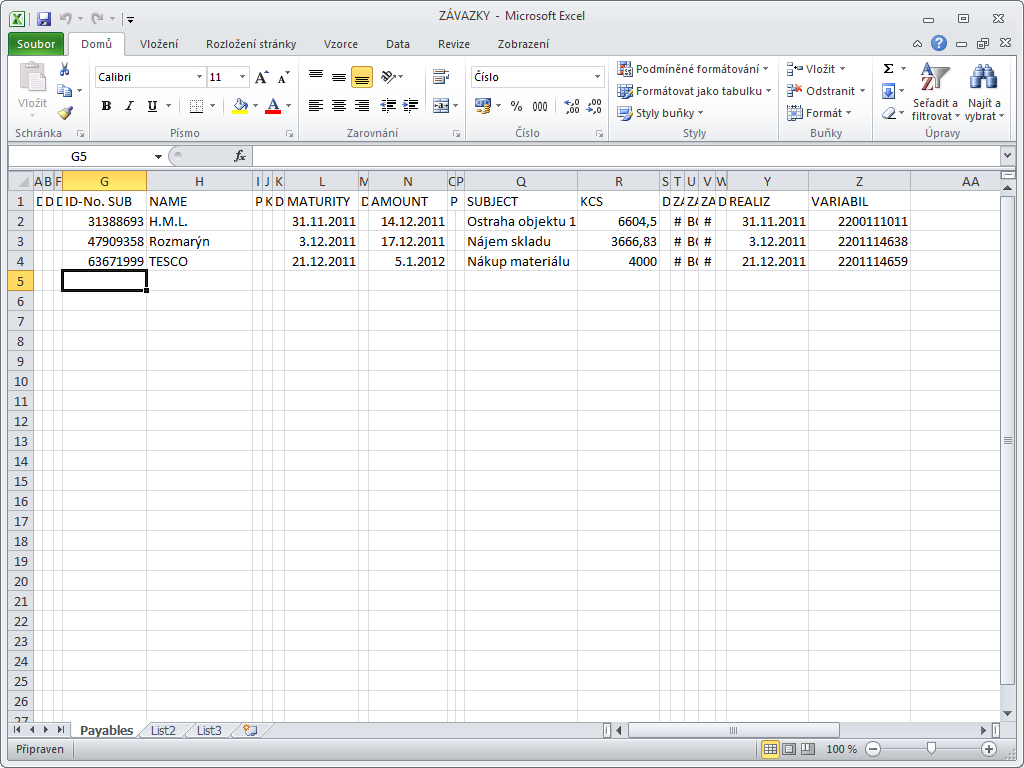1024x768 pixels.
Task: Click the Insert new worksheet tab icon
Action: pos(250,730)
